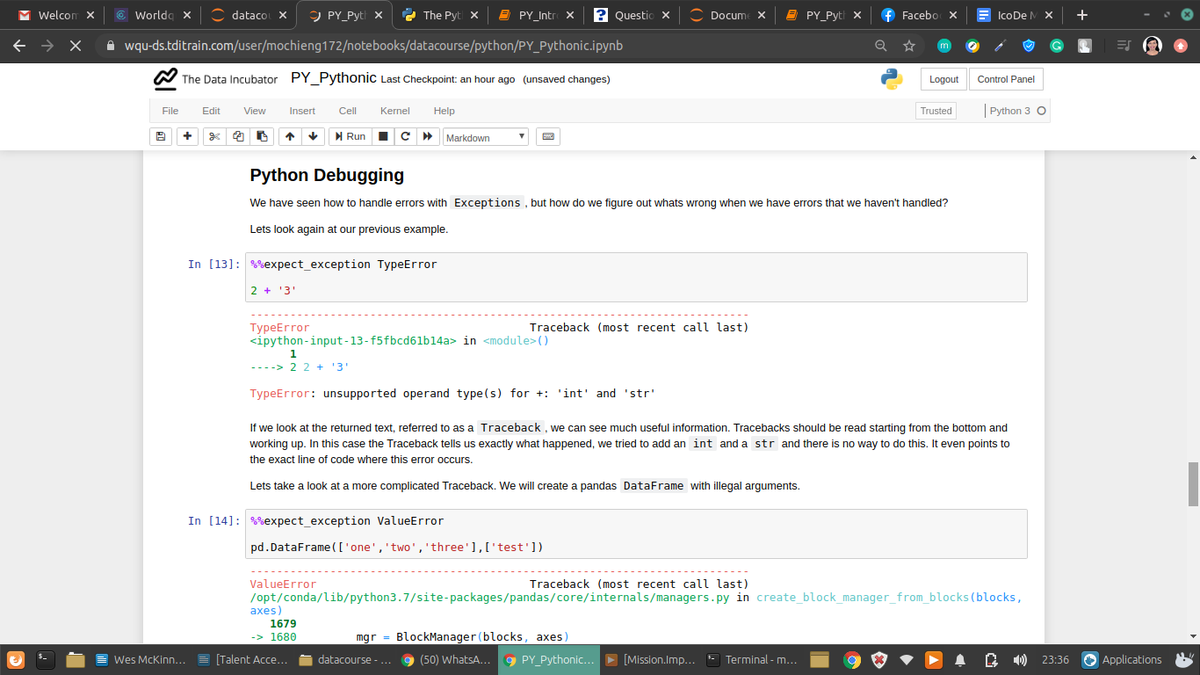Restart kernel and re-run the whole notebook
Viewport: 1200px width, 675px height.
(428, 137)
